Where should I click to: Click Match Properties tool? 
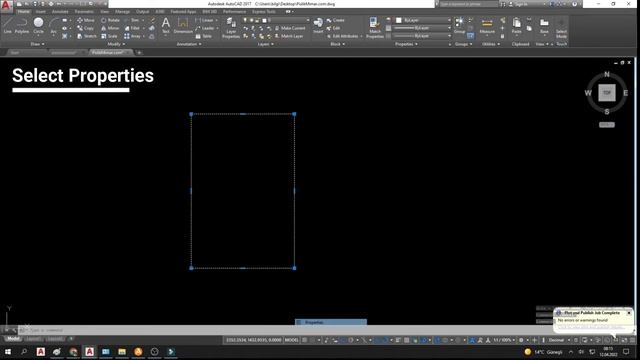(375, 28)
